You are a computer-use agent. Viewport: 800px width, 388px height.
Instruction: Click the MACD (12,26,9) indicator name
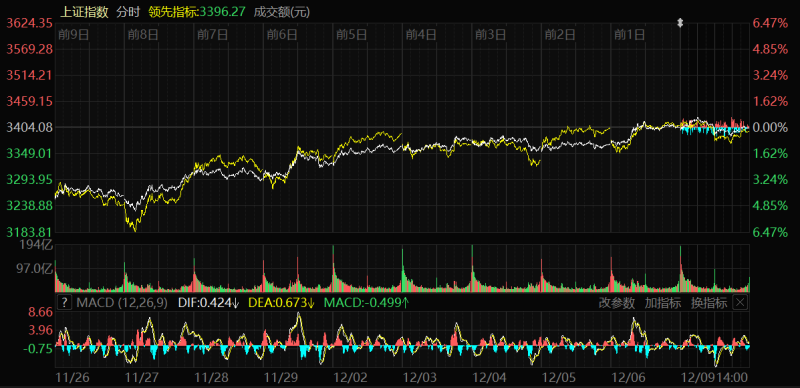coord(121,303)
